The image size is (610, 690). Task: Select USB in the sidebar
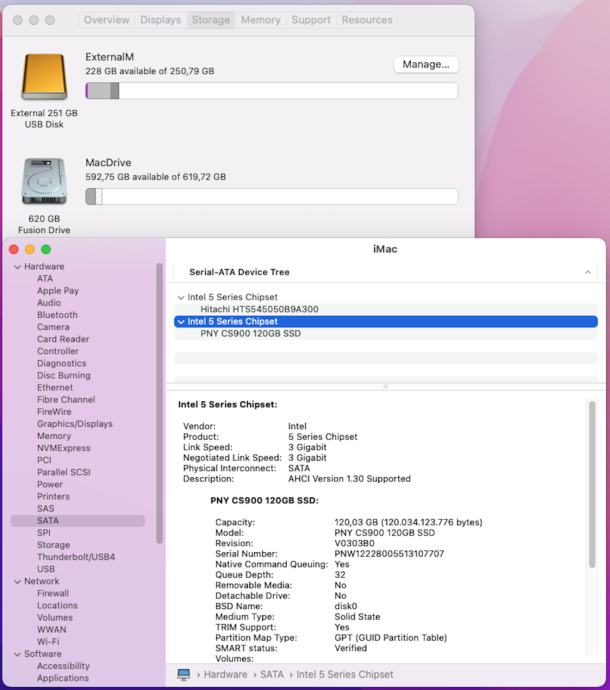tap(46, 569)
